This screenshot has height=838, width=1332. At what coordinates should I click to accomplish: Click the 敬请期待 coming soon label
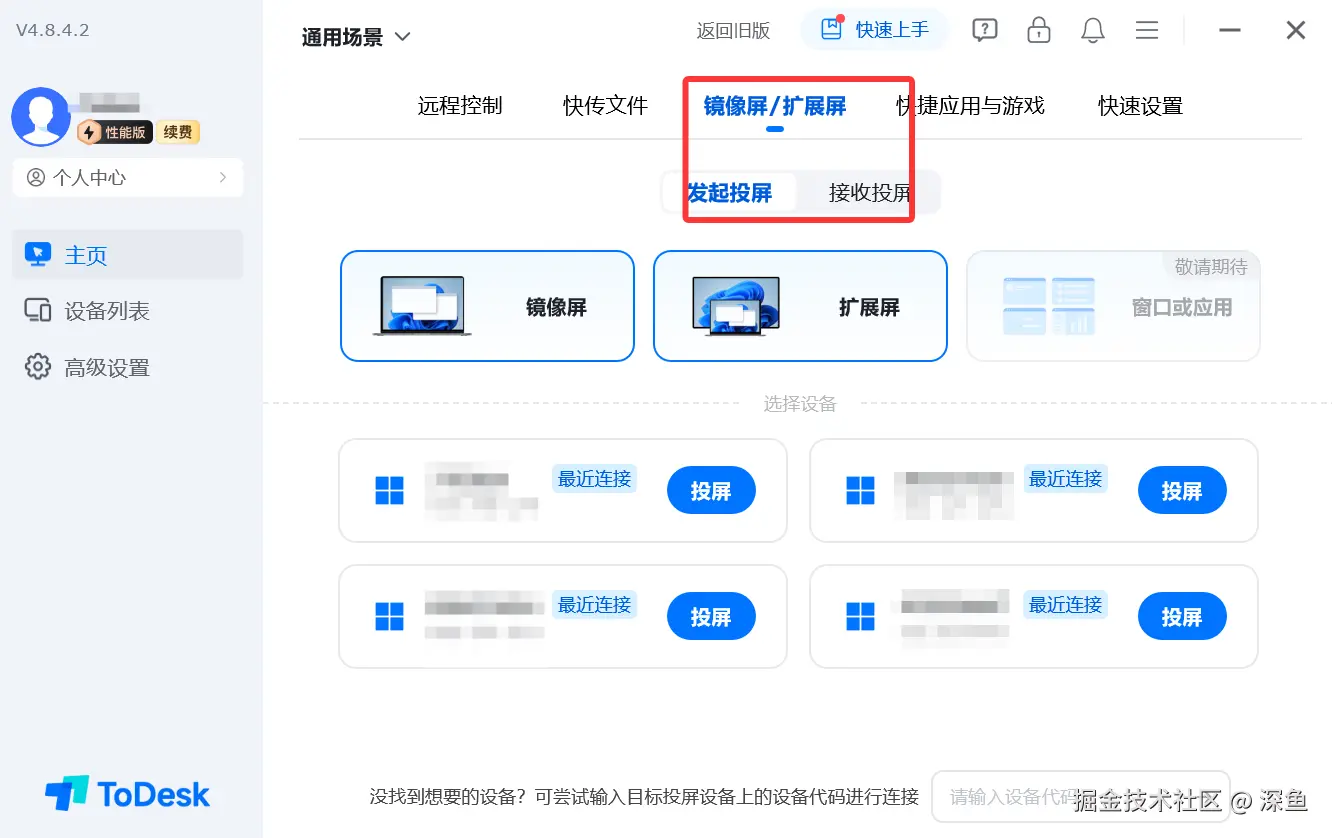pyautogui.click(x=1211, y=267)
